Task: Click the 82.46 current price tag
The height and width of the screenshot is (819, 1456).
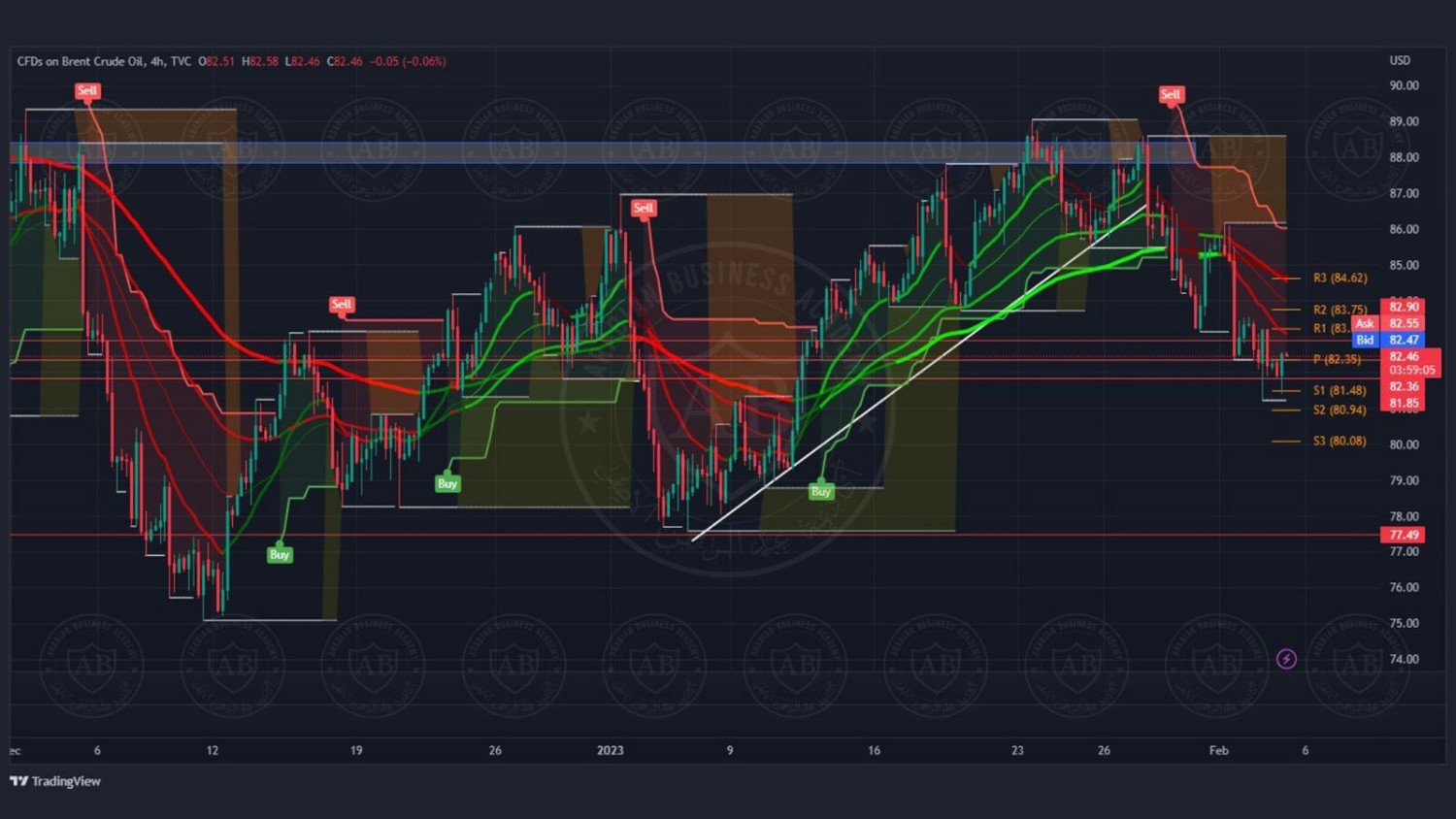Action: pyautogui.click(x=1404, y=356)
